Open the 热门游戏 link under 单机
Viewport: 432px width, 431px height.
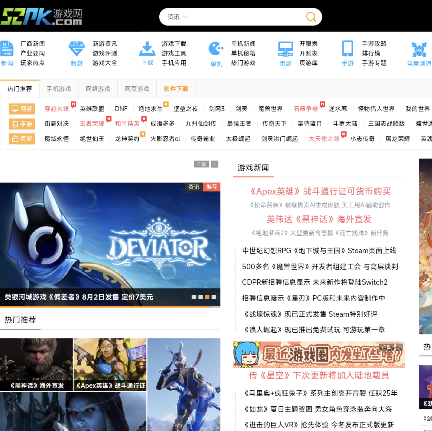[x=243, y=63]
